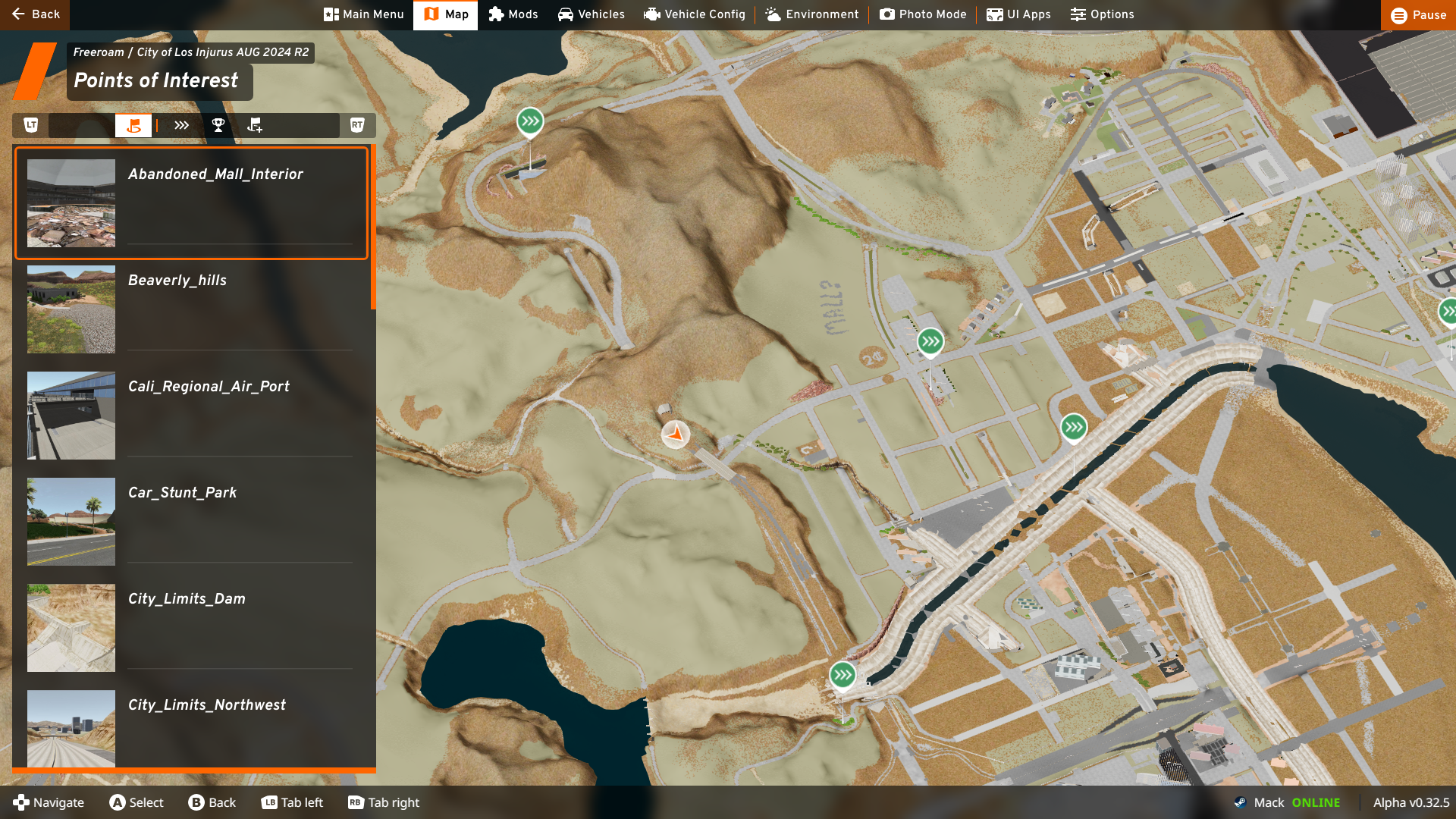Select the Points of Interest flag tab
This screenshot has width=1456, height=819.
pos(133,125)
